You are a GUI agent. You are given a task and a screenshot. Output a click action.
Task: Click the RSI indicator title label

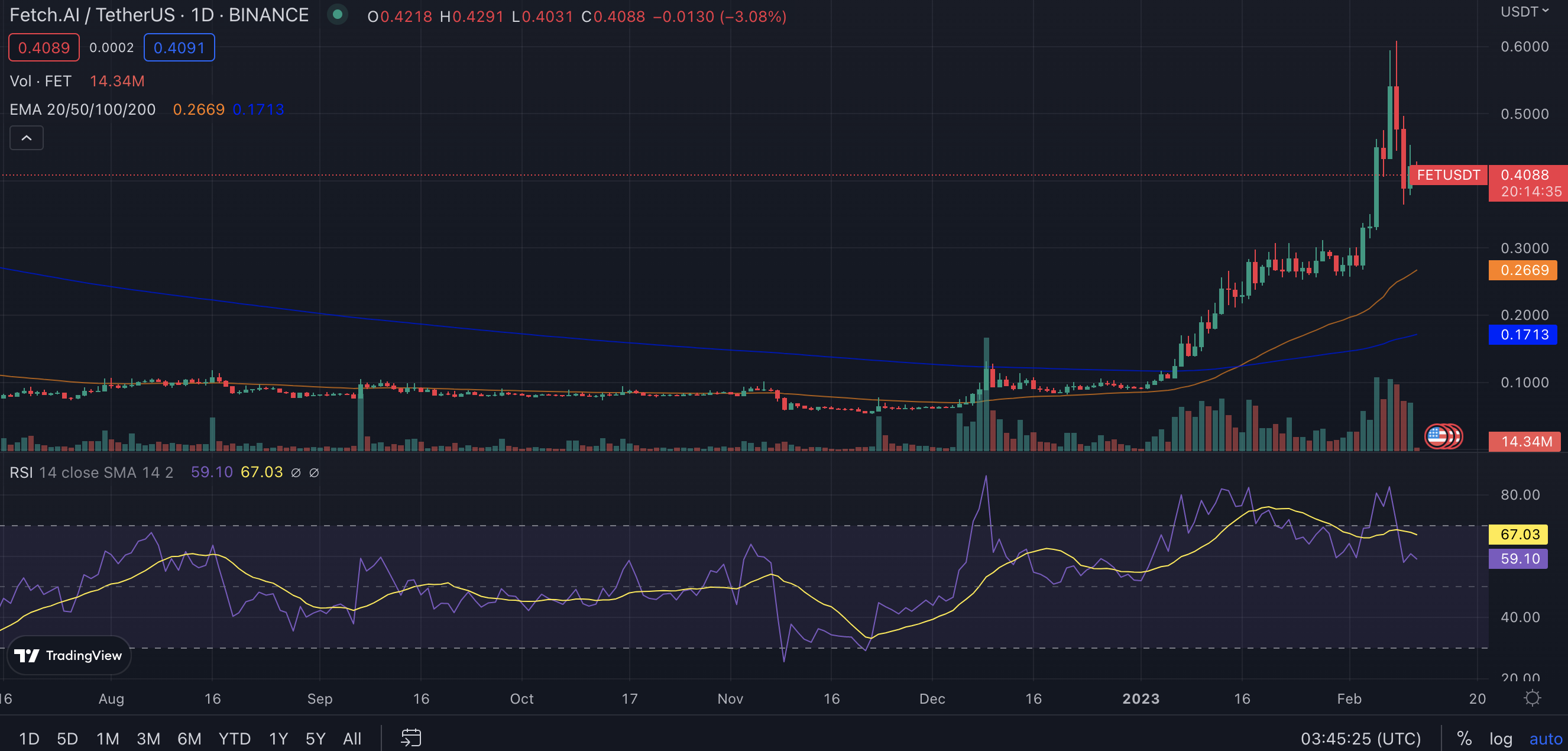pyautogui.click(x=21, y=473)
